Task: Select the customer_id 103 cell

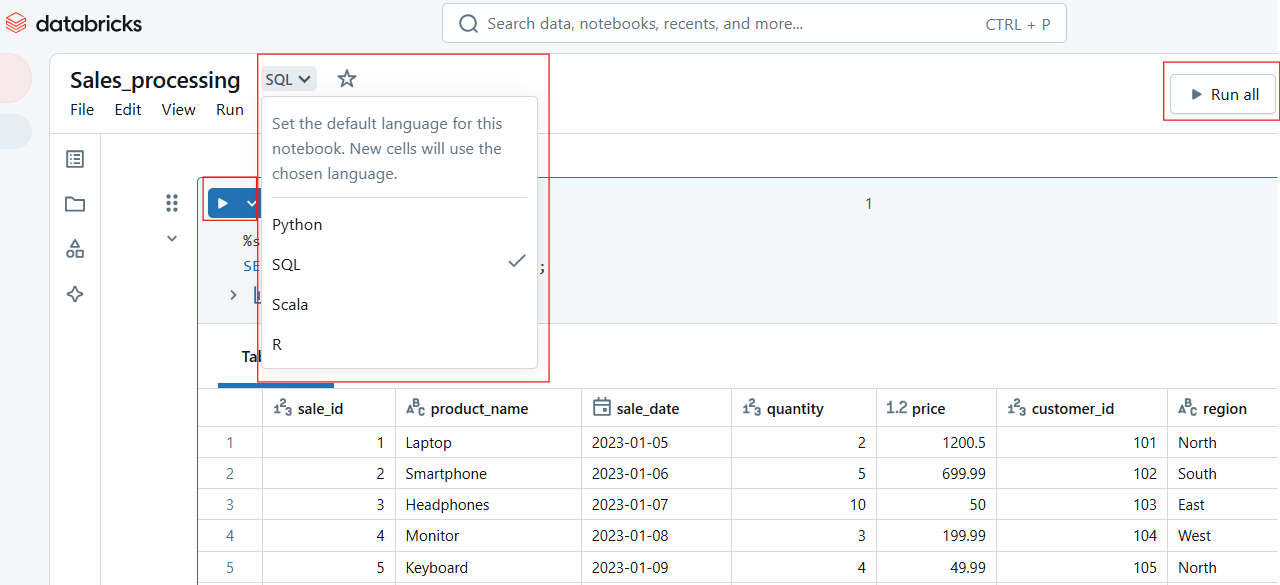Action: (1082, 505)
